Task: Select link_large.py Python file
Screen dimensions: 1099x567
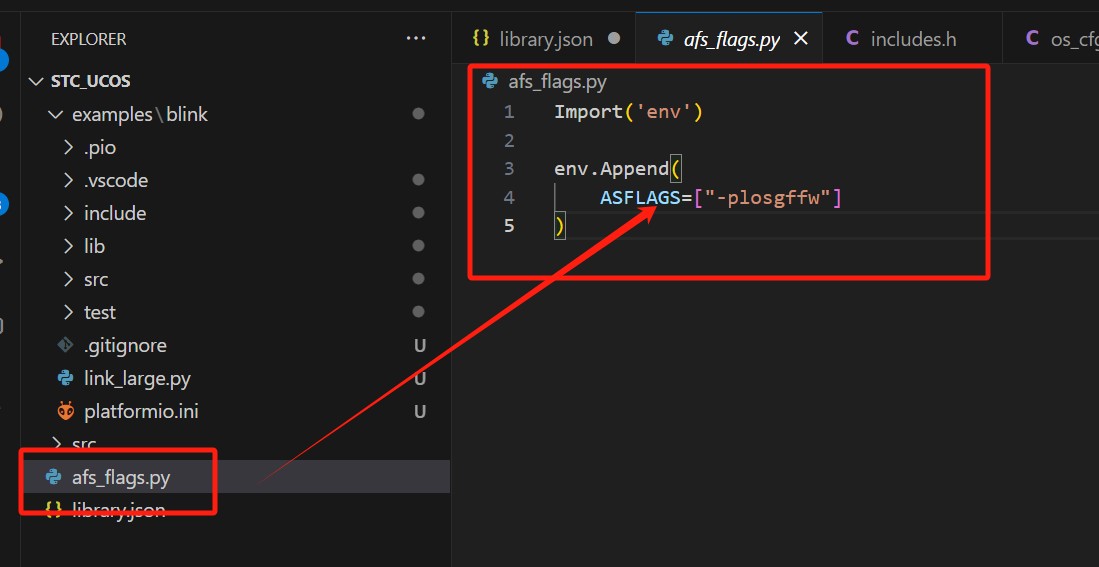Action: click(x=137, y=378)
